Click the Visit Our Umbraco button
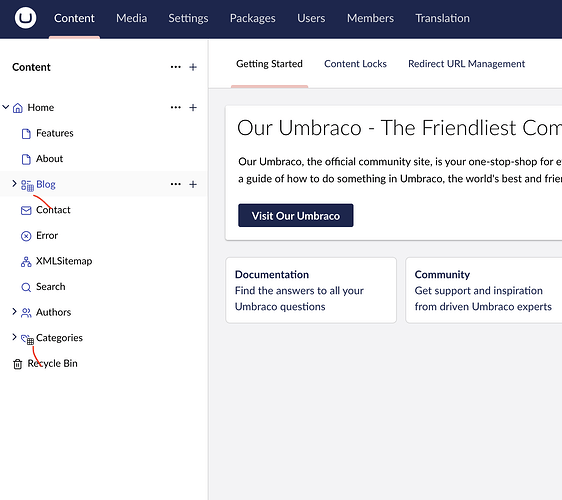 point(296,215)
